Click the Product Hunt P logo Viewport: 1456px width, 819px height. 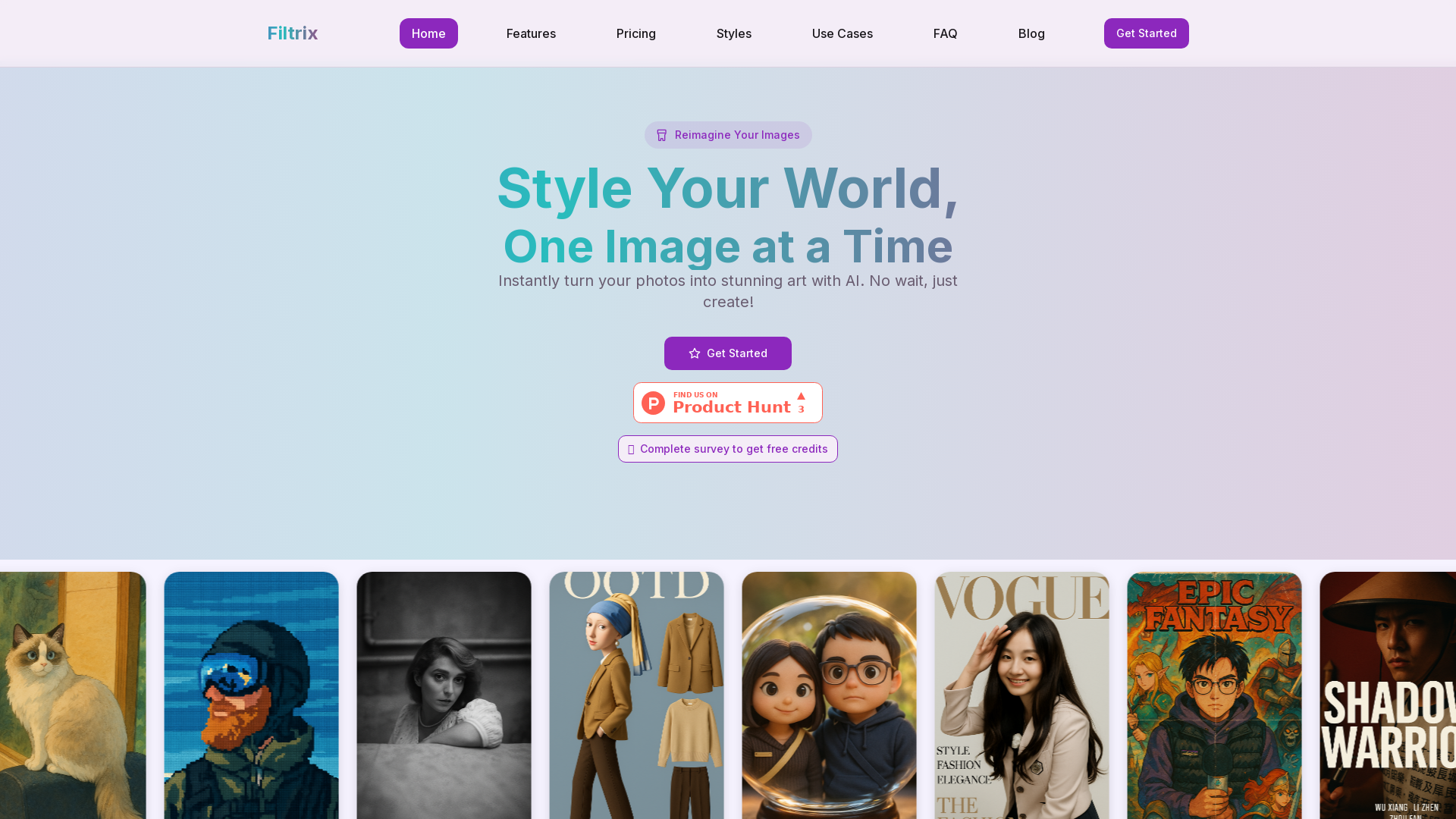pyautogui.click(x=654, y=403)
